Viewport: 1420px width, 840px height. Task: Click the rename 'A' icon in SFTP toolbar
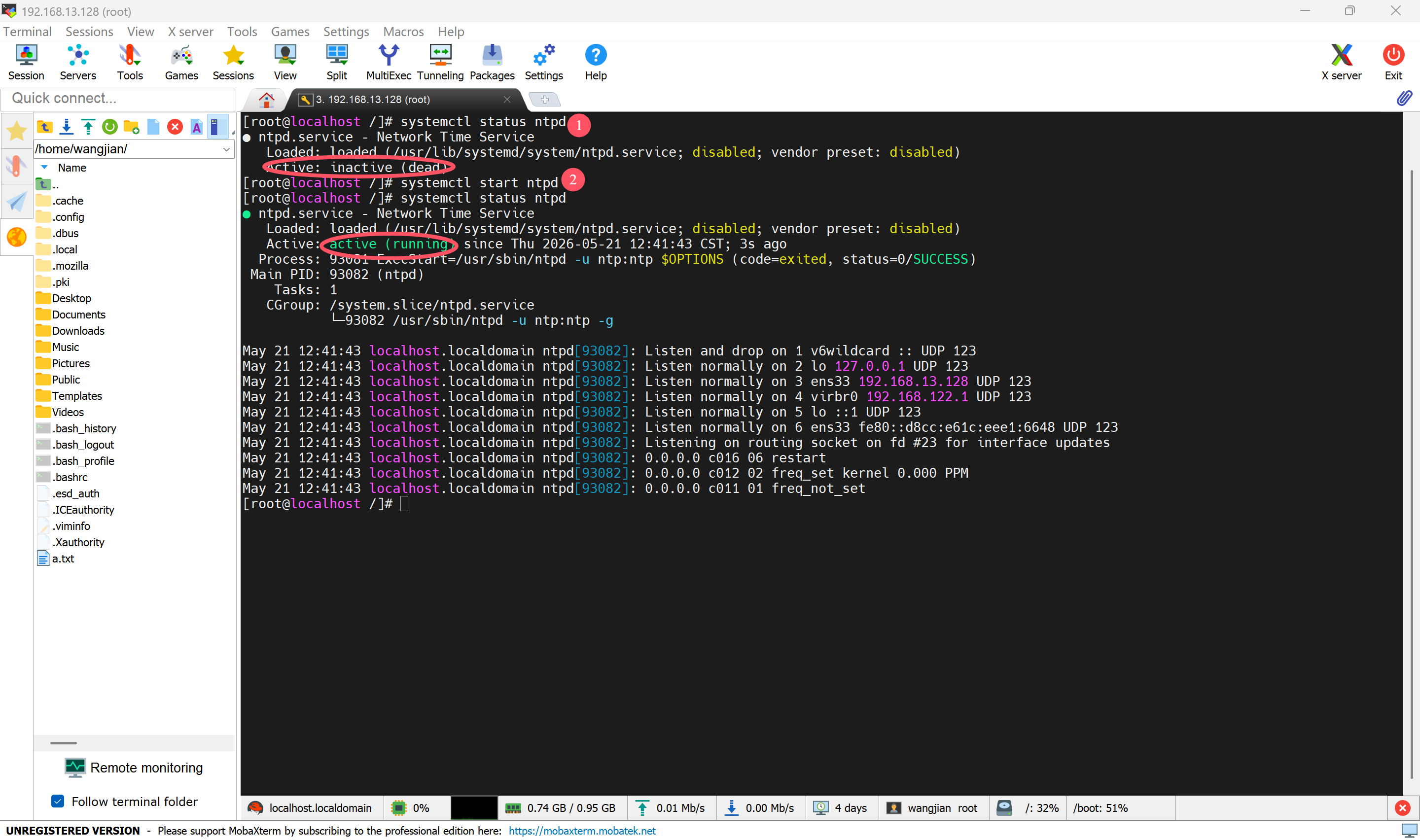[196, 127]
